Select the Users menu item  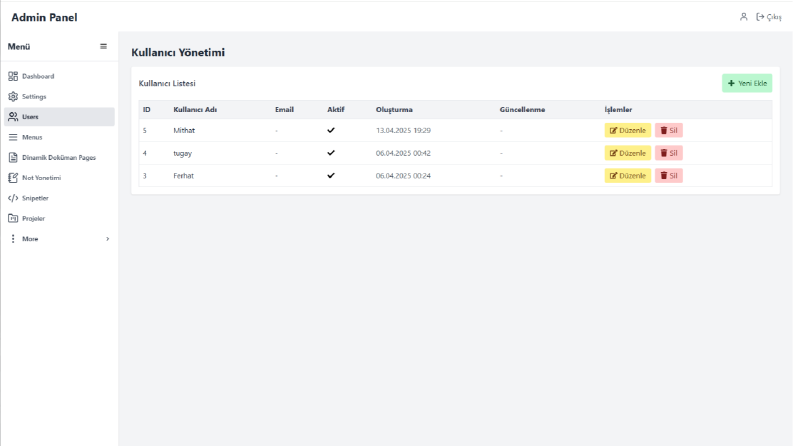[59, 117]
